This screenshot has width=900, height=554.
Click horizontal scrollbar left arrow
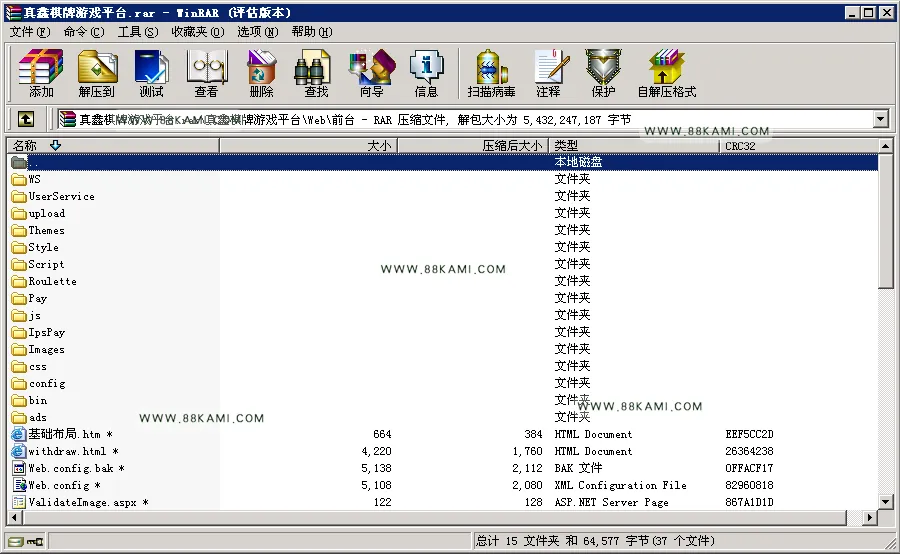14,518
